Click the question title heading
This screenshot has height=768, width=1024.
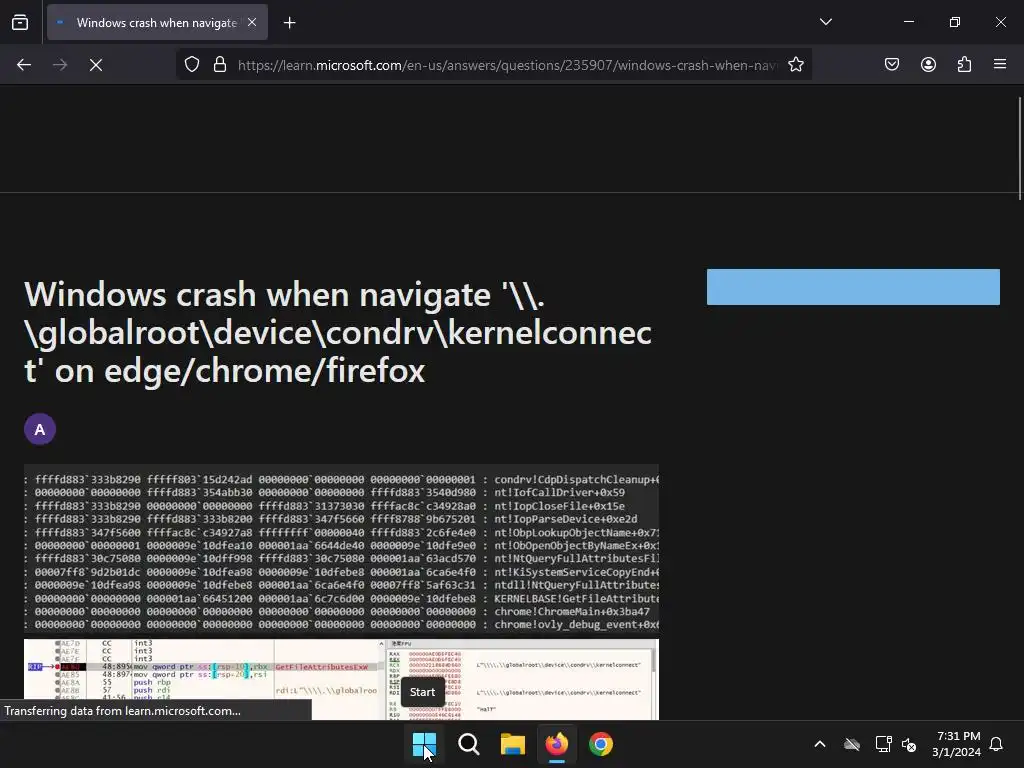tap(338, 332)
